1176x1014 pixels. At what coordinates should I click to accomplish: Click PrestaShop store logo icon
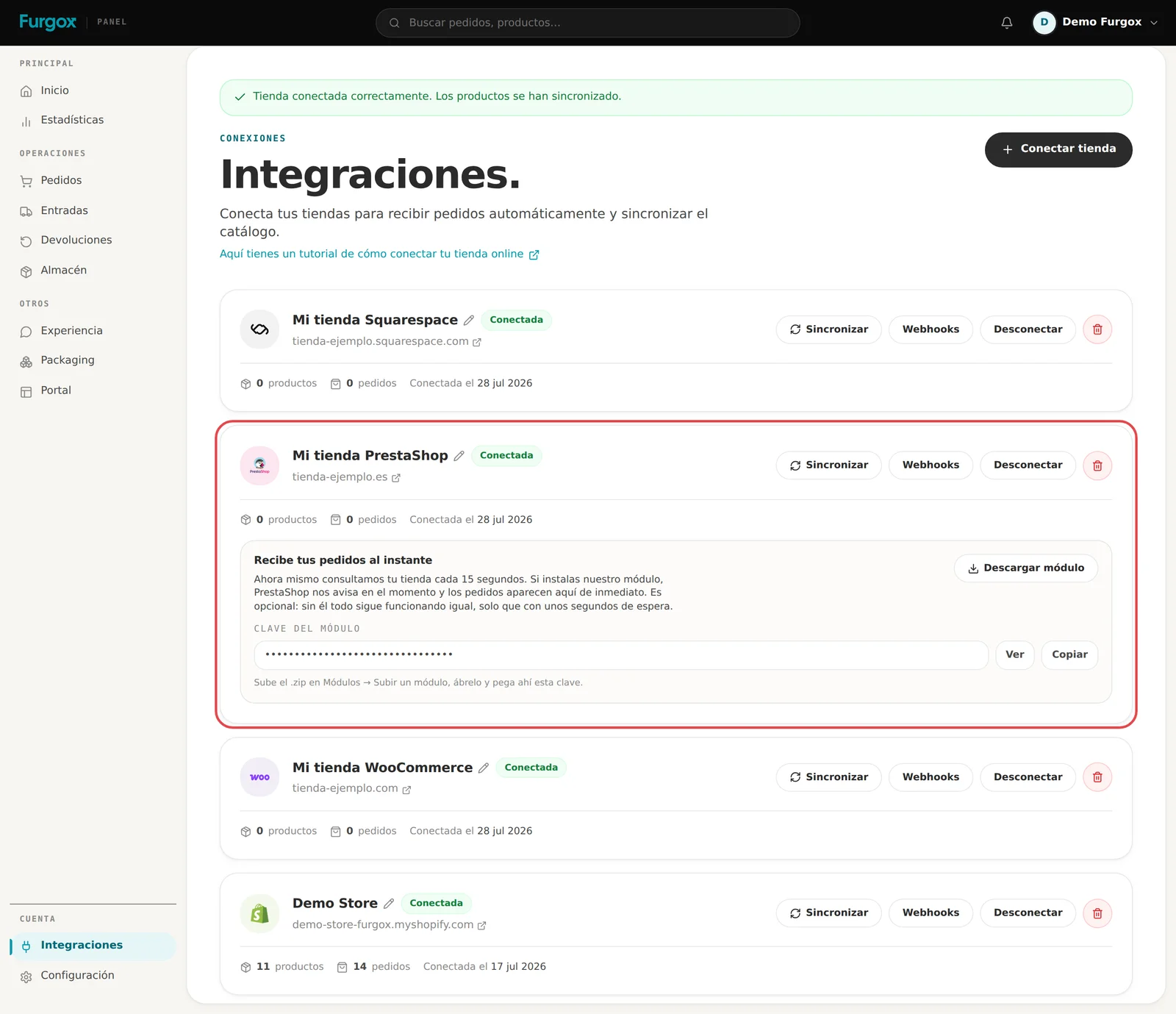[x=259, y=465]
